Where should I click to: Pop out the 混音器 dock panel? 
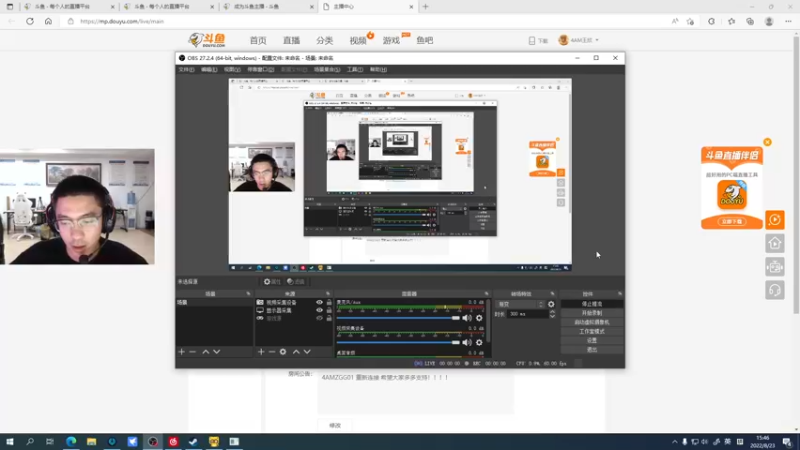click(x=487, y=294)
